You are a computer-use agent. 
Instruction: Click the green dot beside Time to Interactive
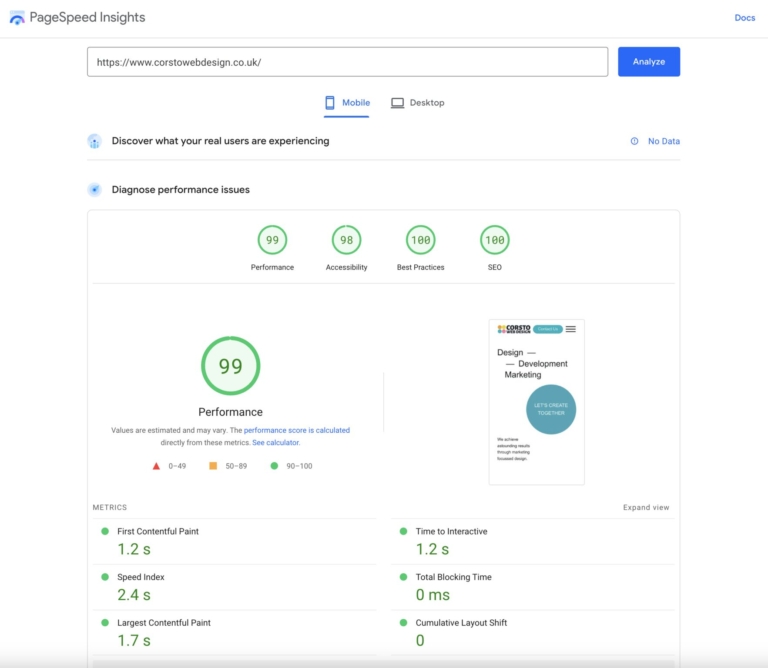(x=404, y=531)
